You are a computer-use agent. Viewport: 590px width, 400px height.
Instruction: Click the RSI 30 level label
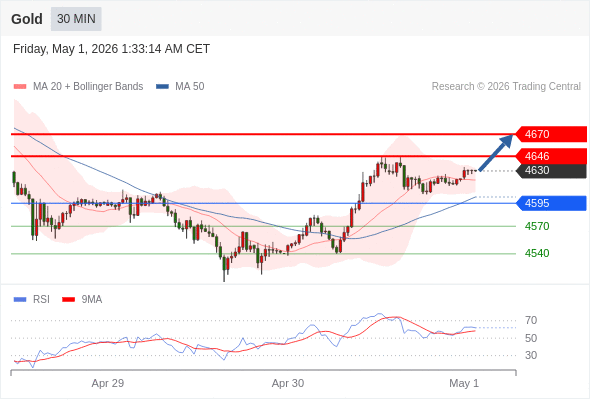point(531,355)
